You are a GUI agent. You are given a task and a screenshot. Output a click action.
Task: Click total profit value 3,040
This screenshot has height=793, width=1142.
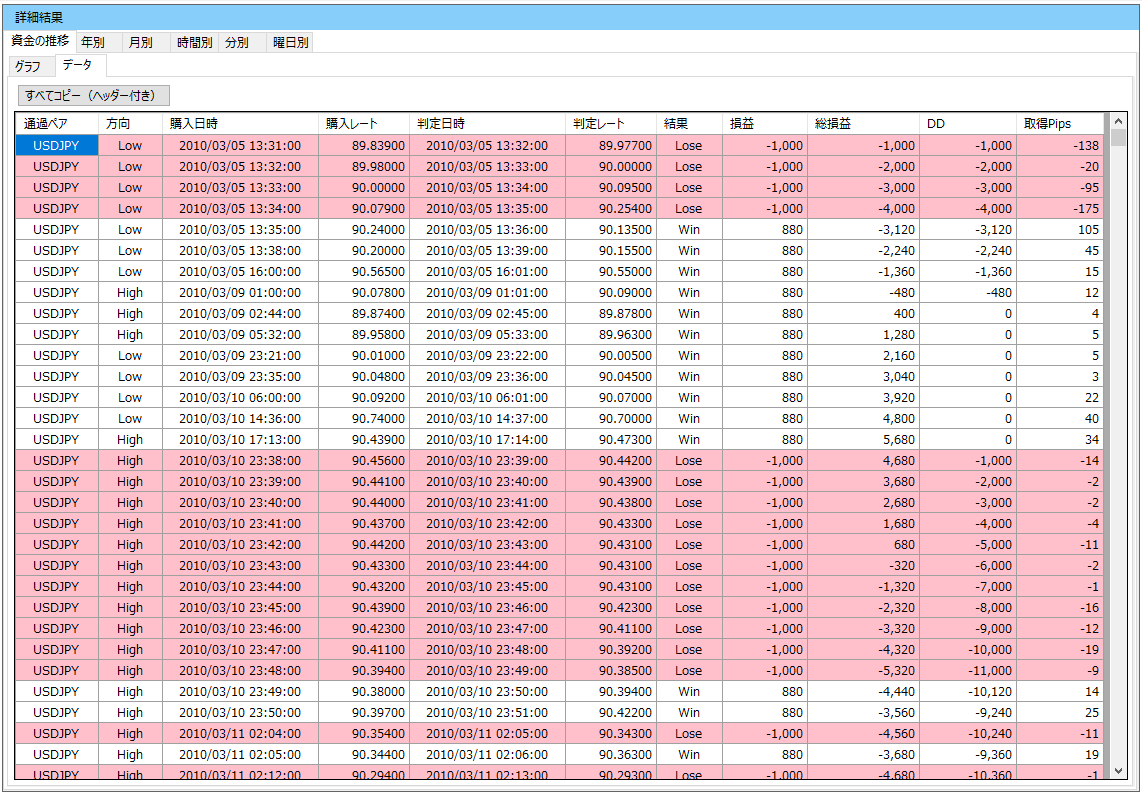(x=863, y=377)
